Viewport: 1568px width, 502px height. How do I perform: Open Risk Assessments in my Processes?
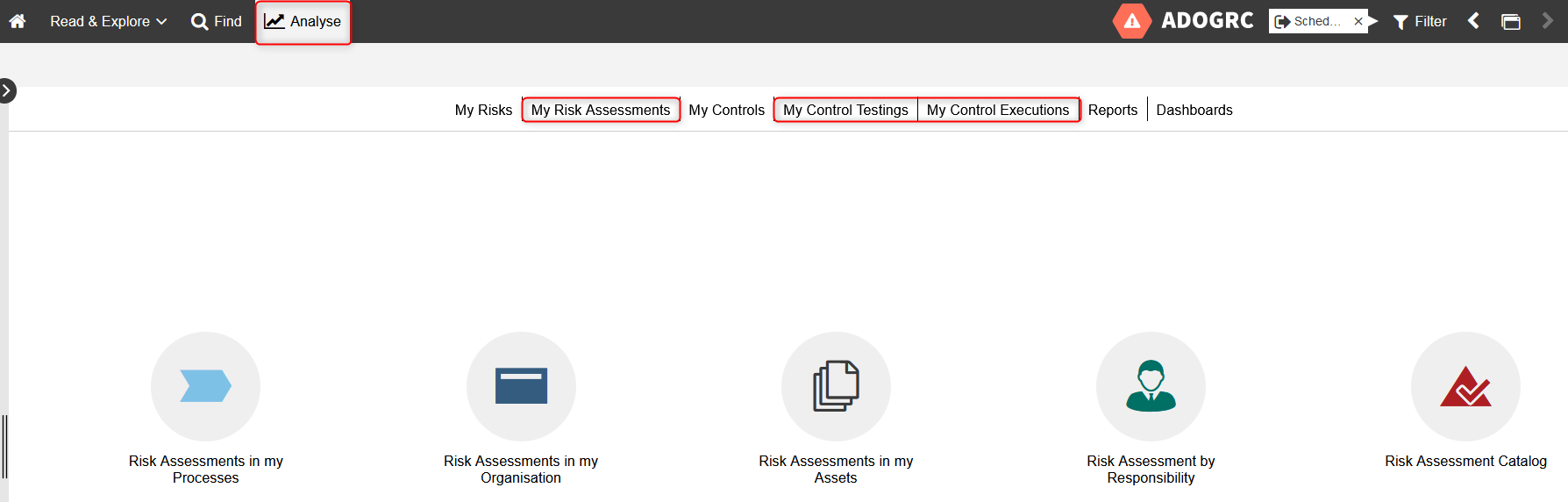coord(205,386)
